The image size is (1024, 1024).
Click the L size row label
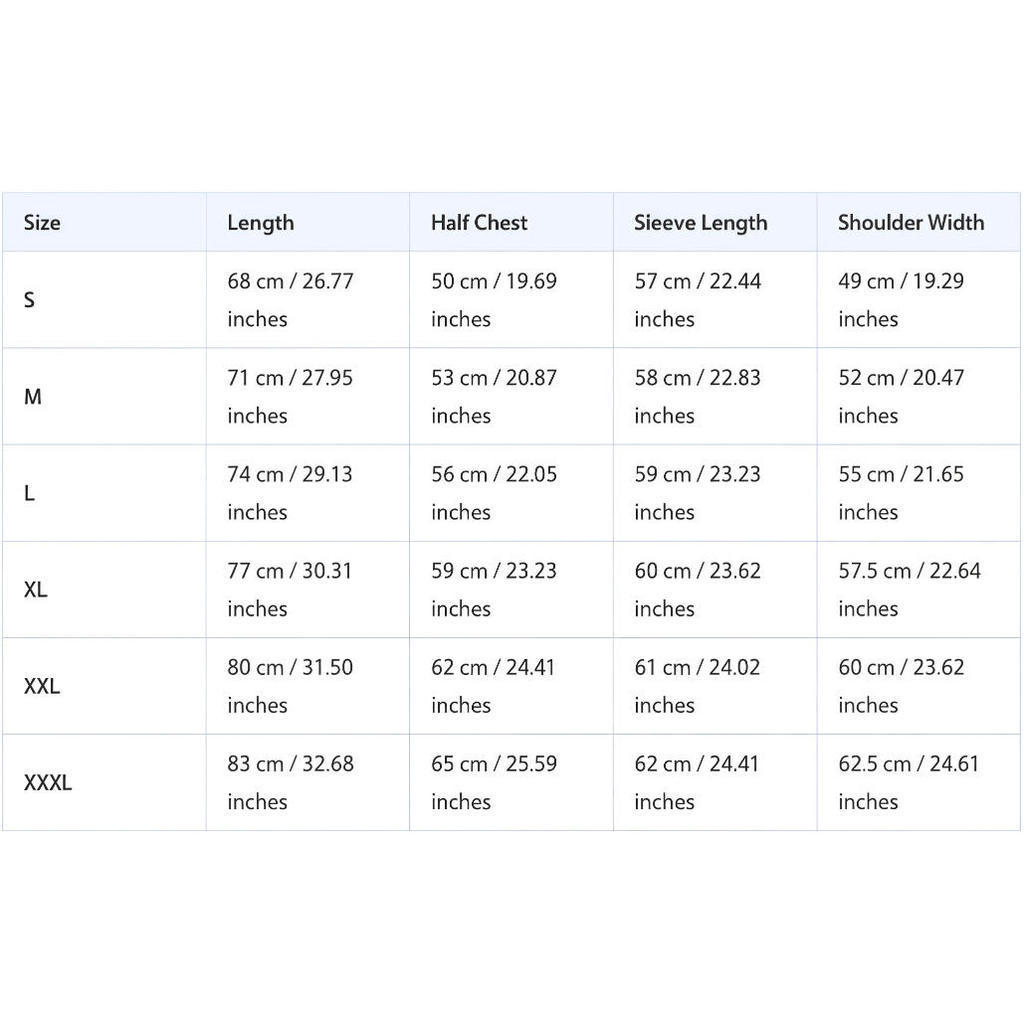(x=29, y=493)
